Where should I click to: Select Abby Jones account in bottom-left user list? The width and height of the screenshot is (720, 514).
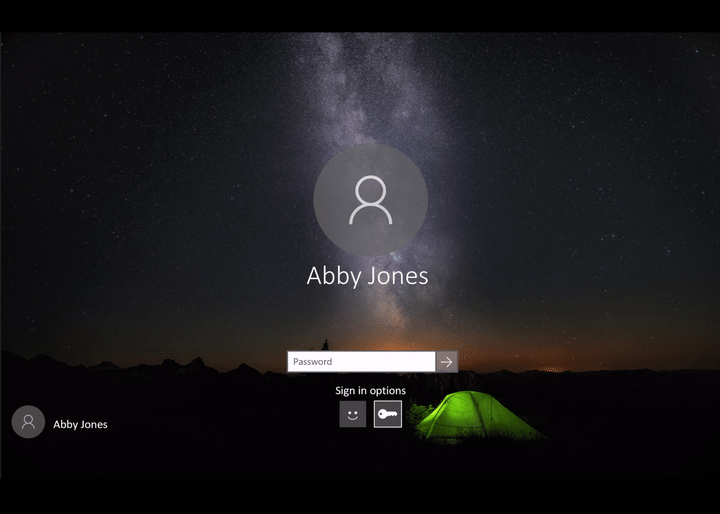(x=60, y=423)
